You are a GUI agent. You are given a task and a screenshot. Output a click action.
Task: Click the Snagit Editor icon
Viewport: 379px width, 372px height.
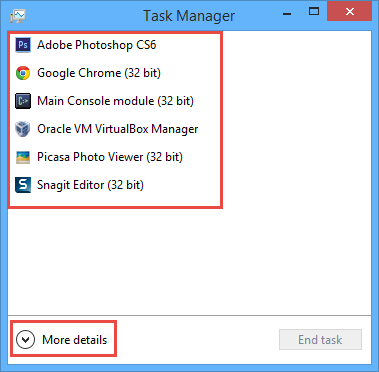[x=23, y=185]
